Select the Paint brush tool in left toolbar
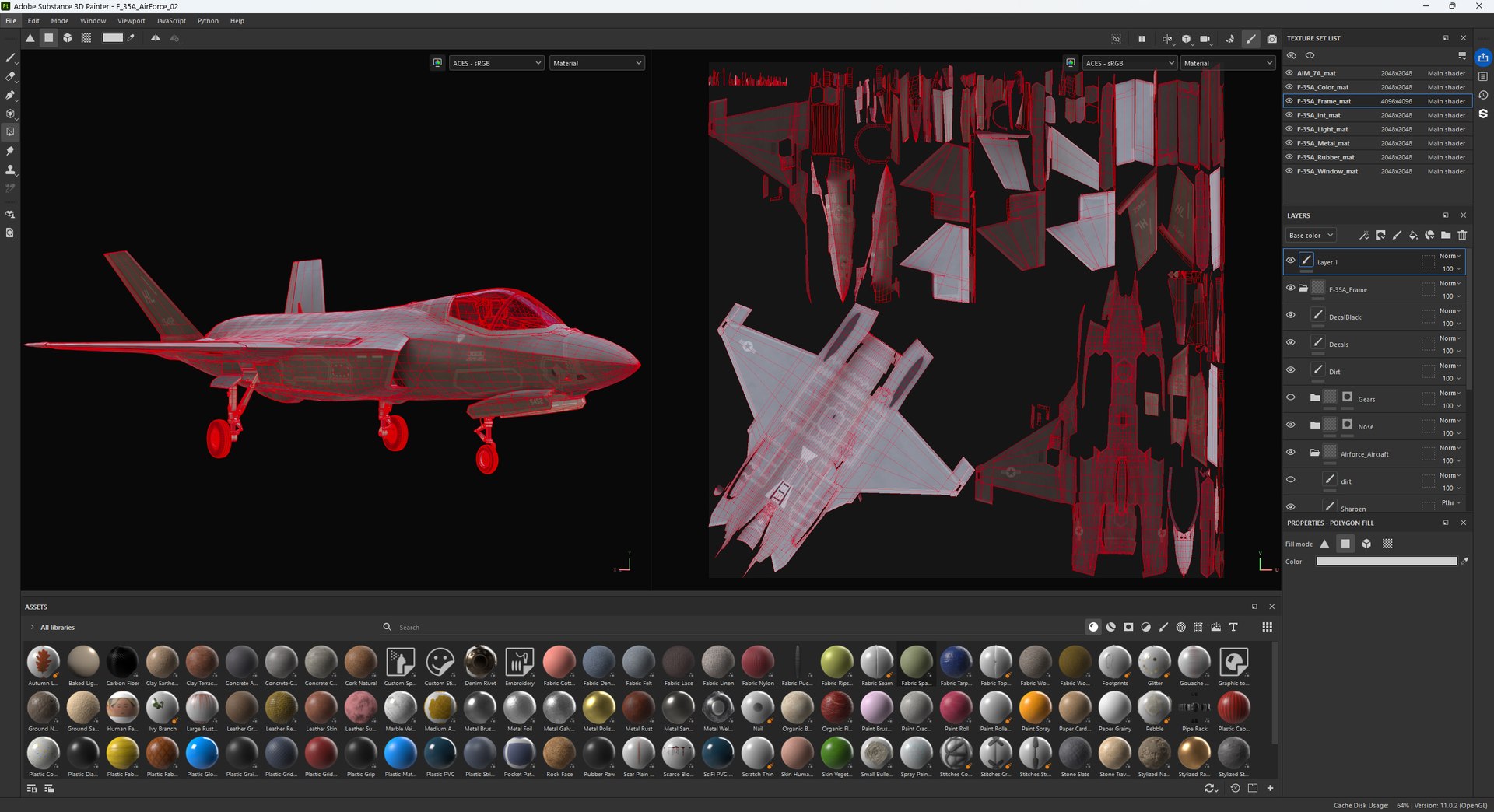The height and width of the screenshot is (812, 1494). (x=10, y=58)
